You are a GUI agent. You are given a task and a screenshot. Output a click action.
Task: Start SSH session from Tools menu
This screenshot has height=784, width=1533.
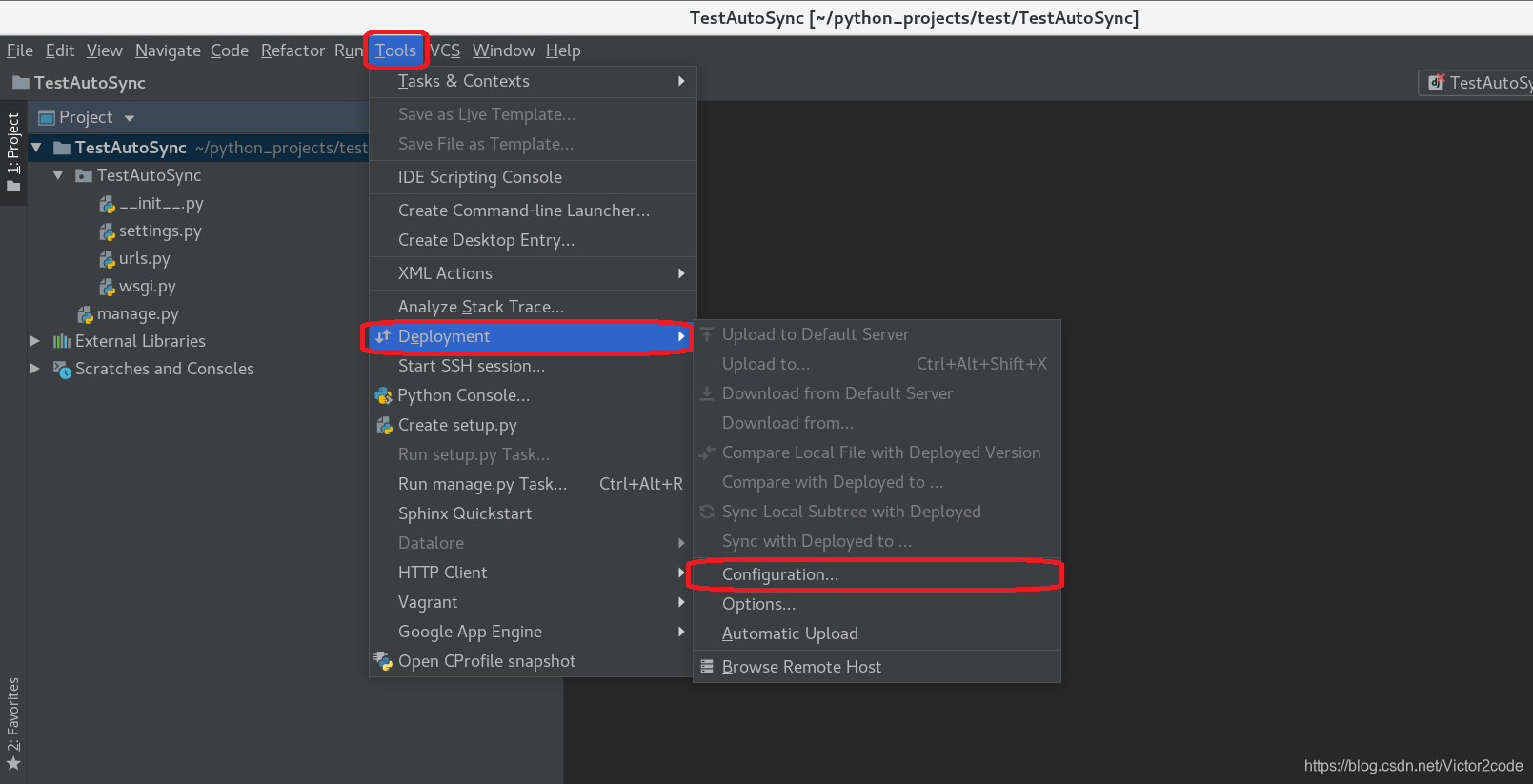click(x=533, y=366)
